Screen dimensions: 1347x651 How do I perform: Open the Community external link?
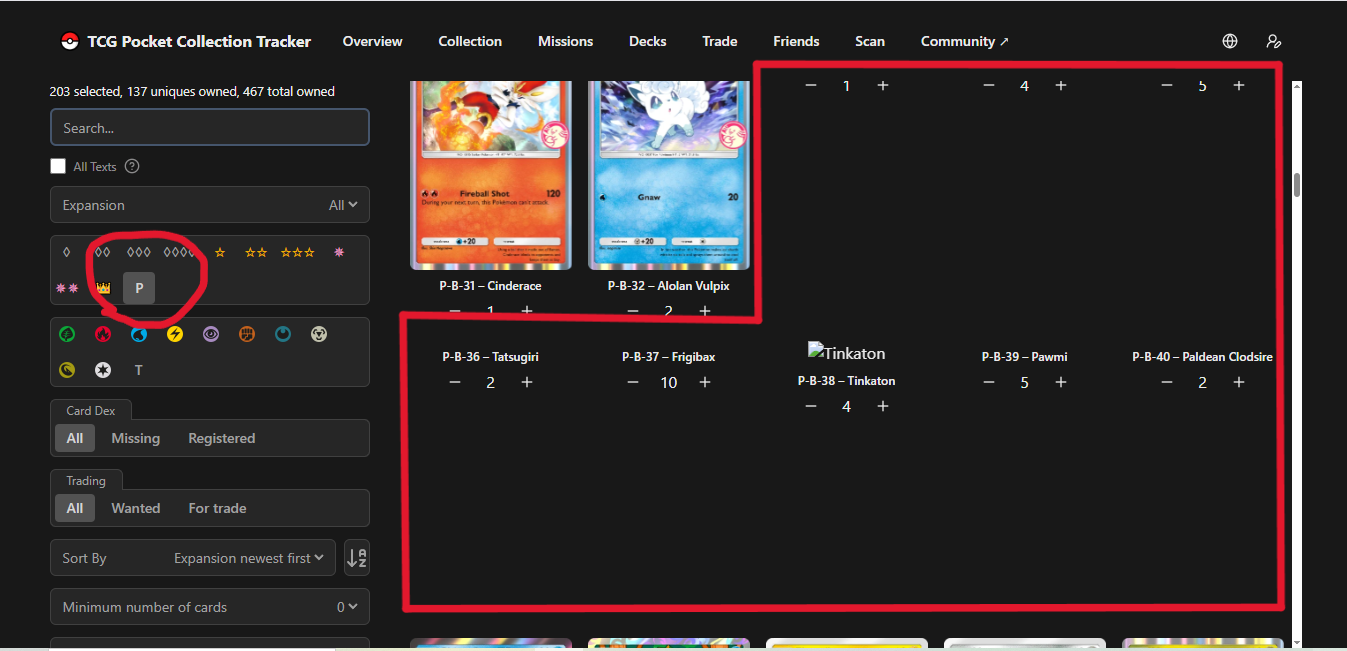coord(965,41)
